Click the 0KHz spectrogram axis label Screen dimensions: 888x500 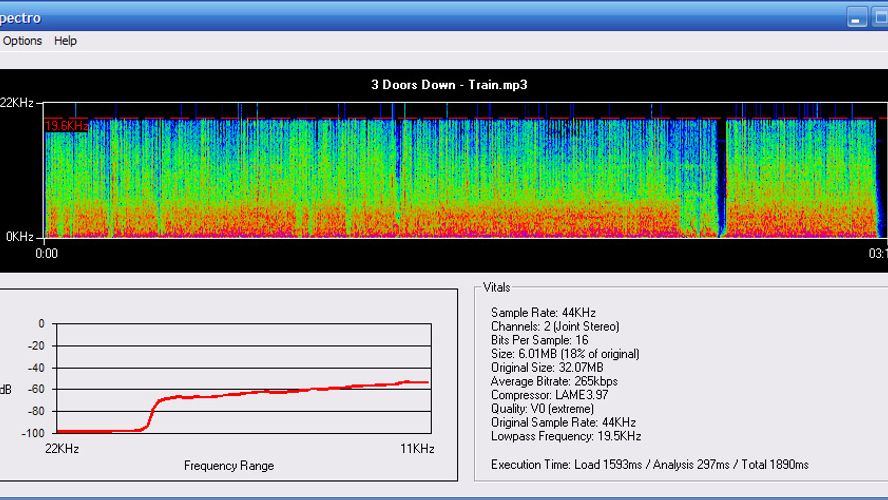19,237
